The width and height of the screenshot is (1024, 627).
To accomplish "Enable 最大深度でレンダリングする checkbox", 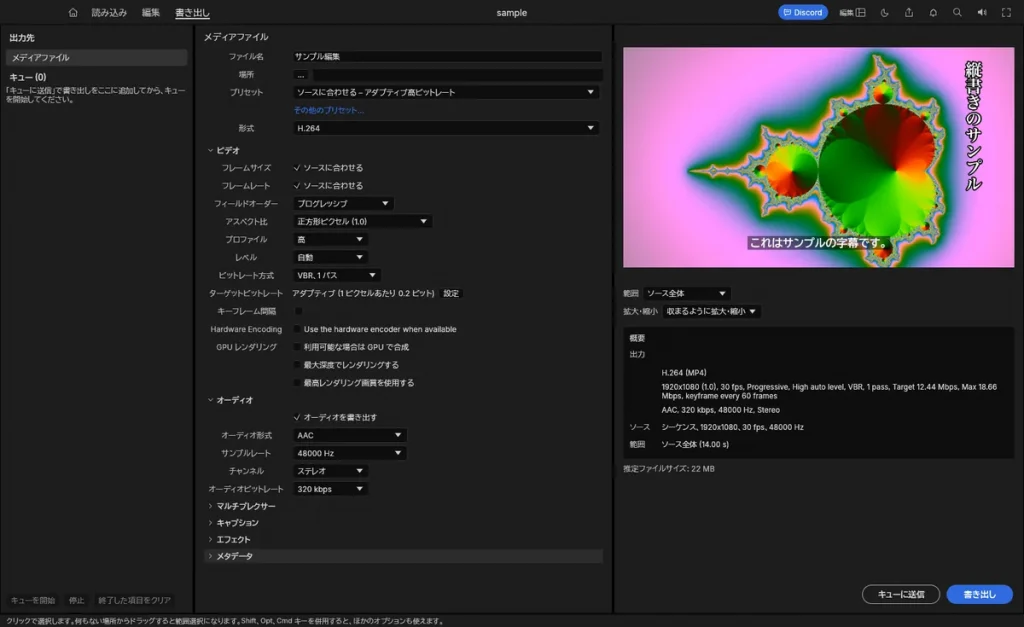I will click(298, 364).
